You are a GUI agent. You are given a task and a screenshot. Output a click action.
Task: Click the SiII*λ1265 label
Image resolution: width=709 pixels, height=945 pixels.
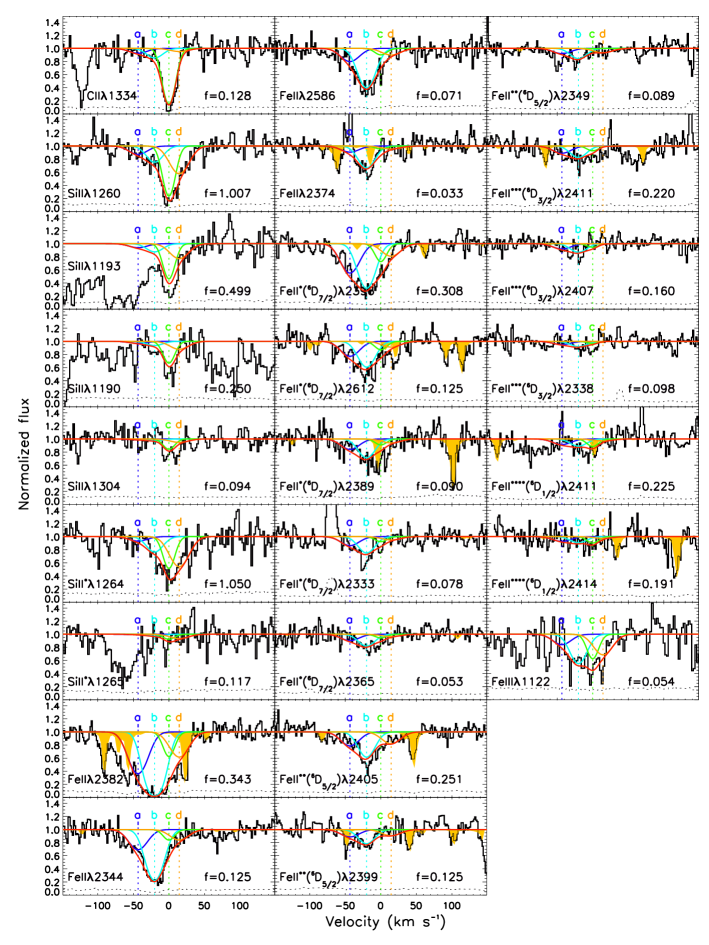coord(95,681)
